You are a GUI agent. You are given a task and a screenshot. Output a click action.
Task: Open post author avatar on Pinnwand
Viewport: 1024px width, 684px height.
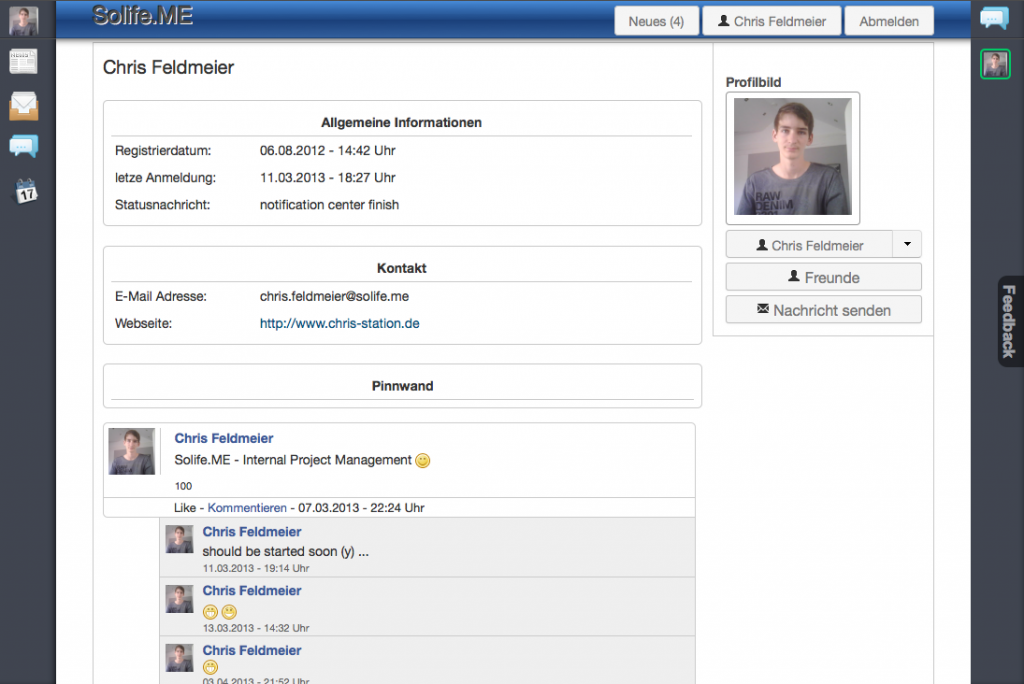tap(132, 451)
